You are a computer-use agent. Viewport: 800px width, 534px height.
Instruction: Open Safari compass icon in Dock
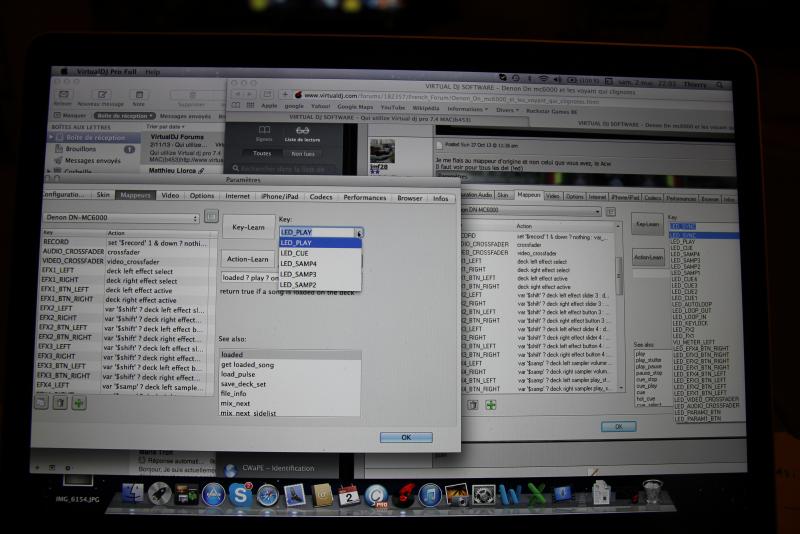pos(267,495)
